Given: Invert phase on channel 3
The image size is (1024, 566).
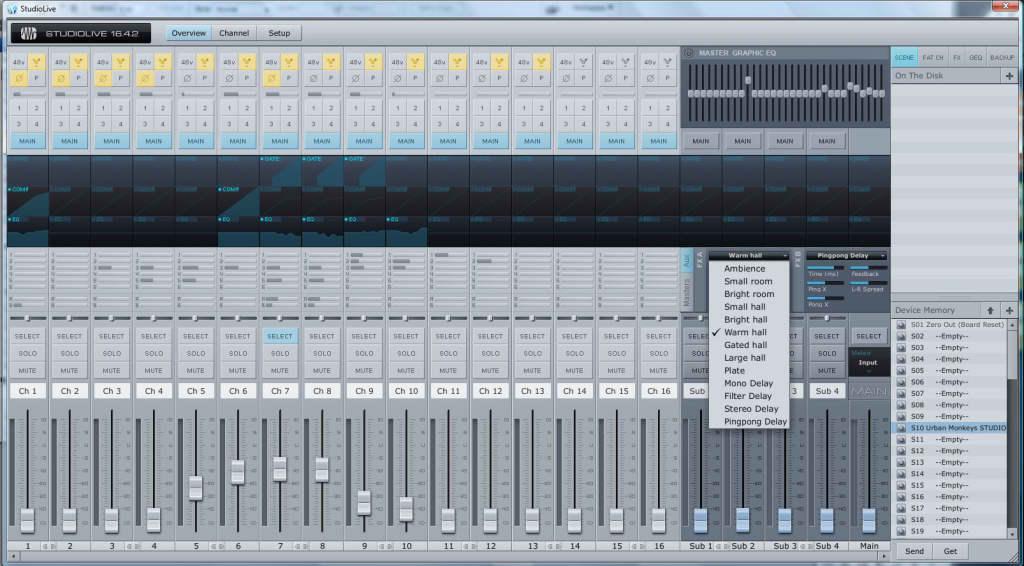Looking at the screenshot, I should point(103,78).
